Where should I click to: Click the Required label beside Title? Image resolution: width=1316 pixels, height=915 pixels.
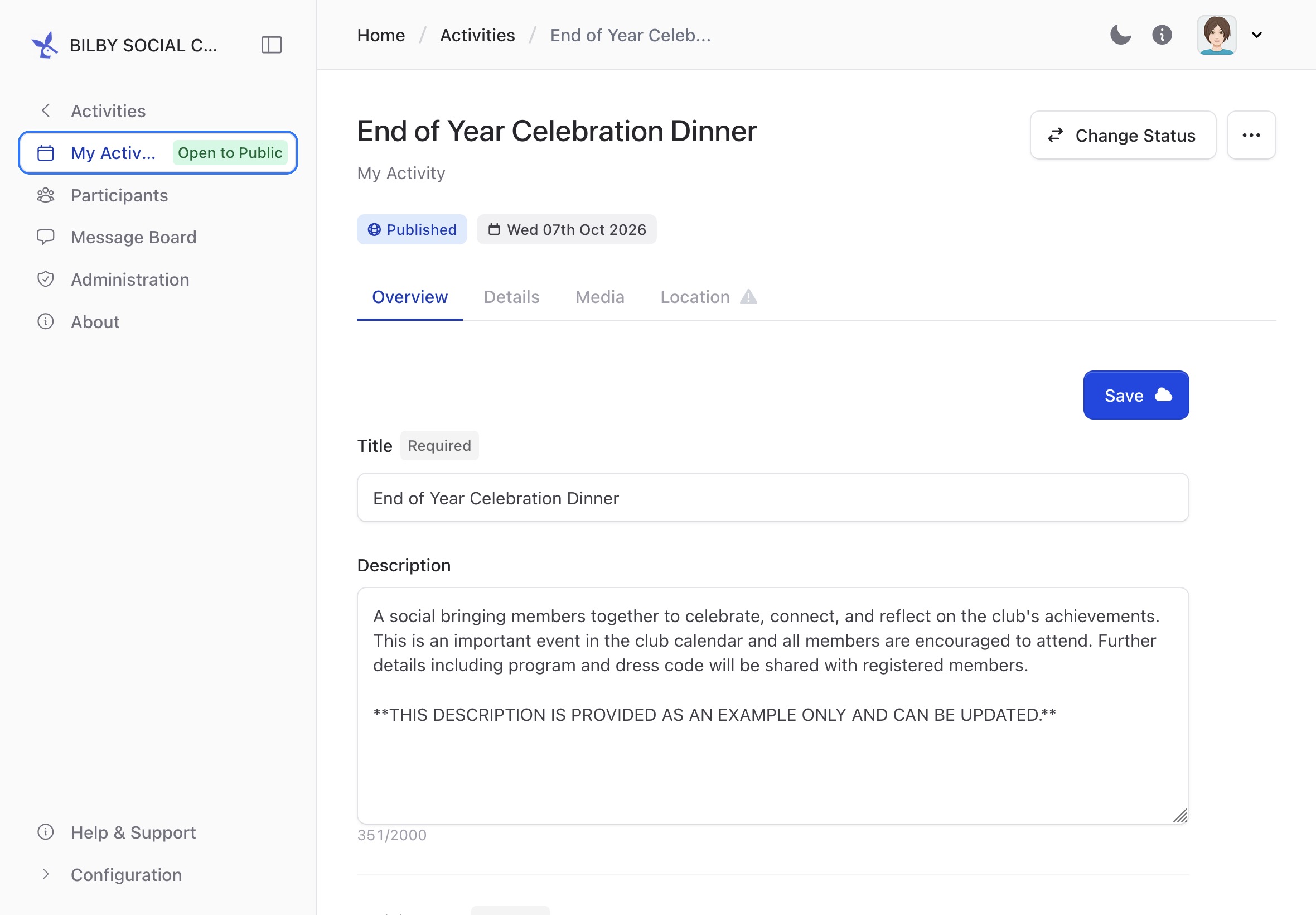tap(439, 445)
